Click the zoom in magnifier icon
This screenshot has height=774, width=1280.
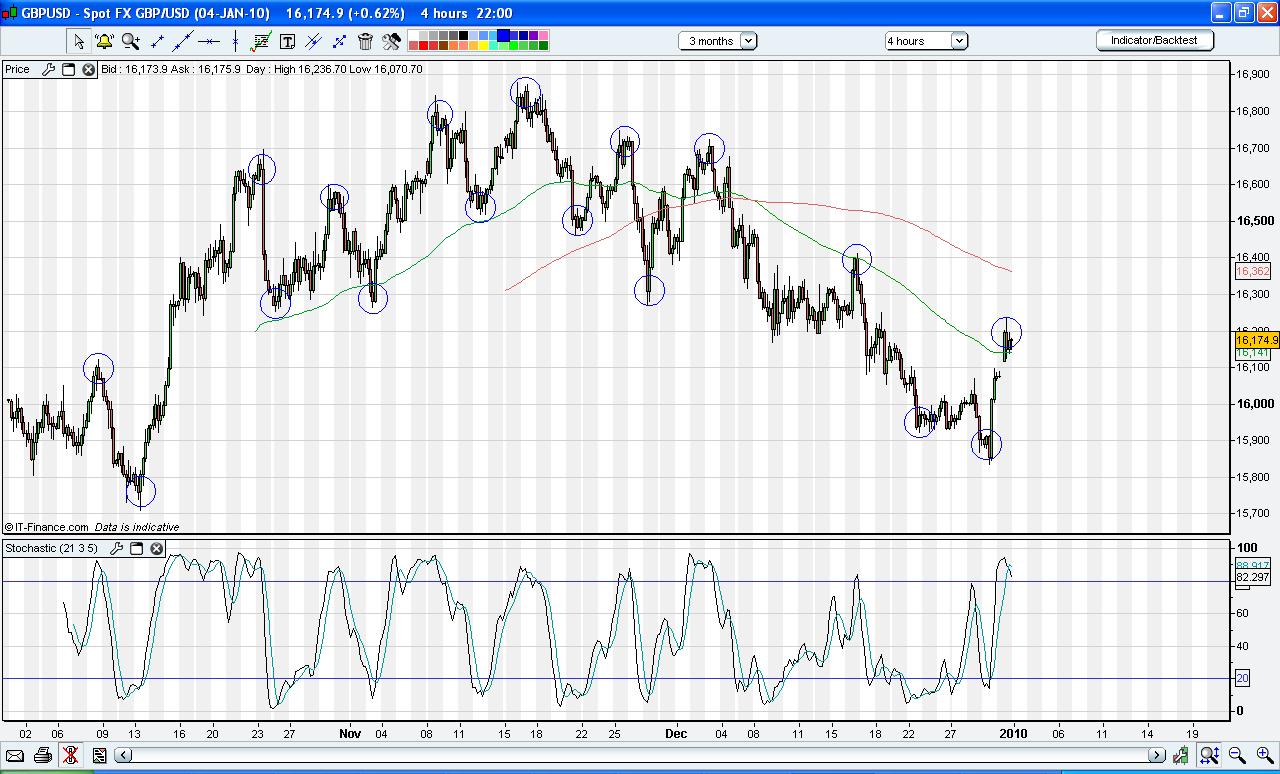pos(1265,755)
